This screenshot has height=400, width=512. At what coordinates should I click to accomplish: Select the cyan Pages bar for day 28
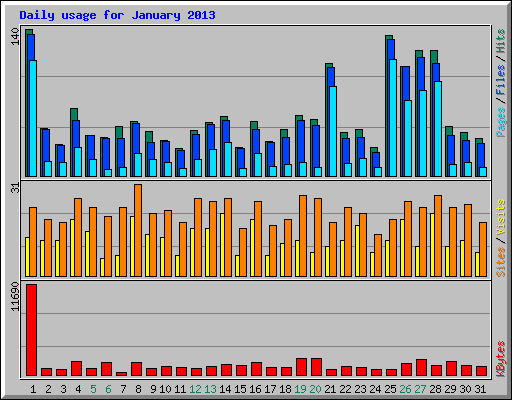pos(438,129)
